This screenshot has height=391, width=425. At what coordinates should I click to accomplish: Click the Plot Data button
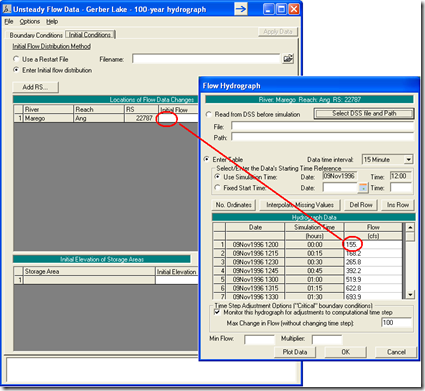295,352
